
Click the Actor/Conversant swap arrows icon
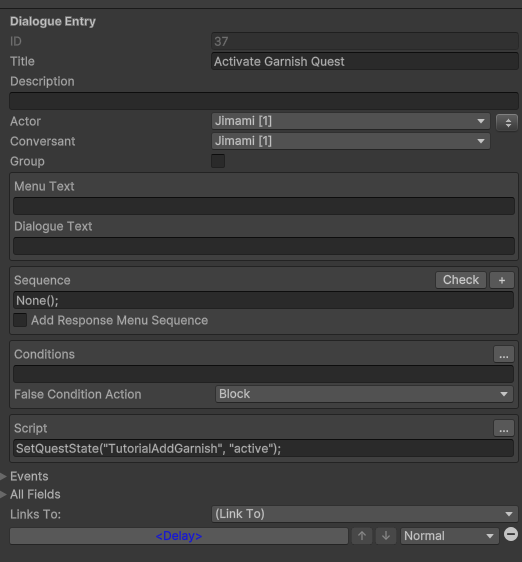coord(507,123)
